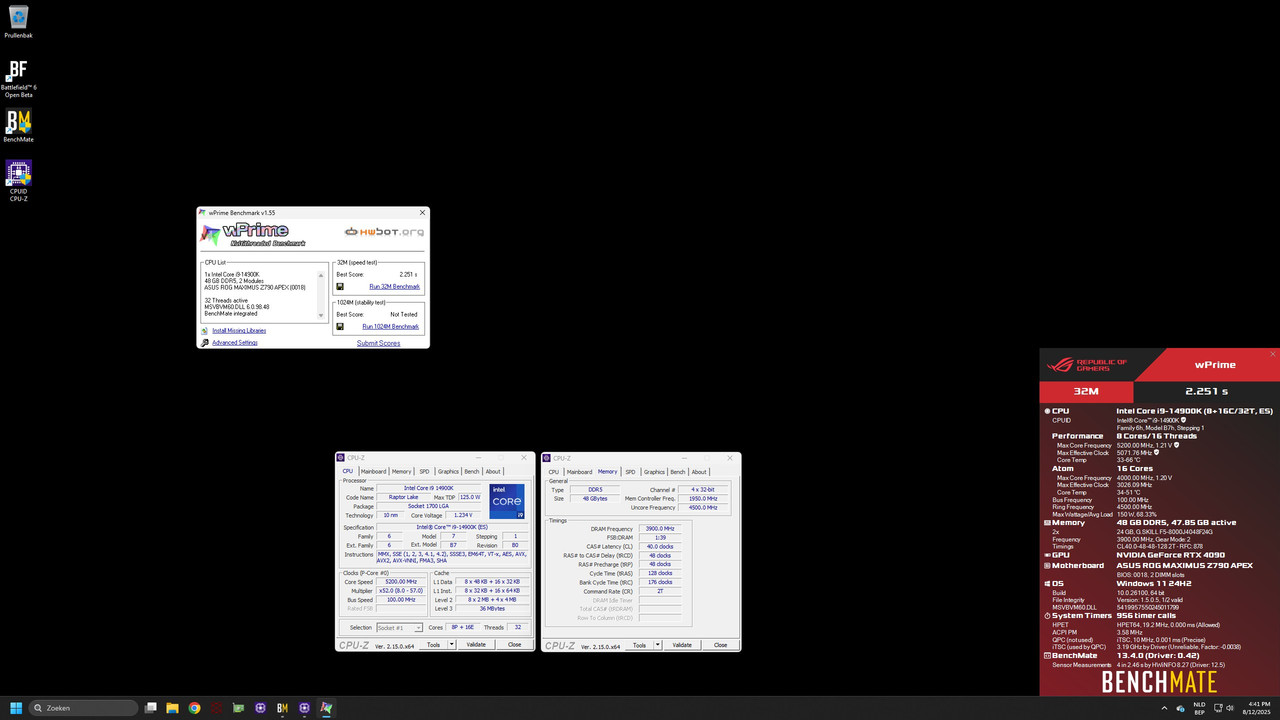The image size is (1280, 720).
Task: Open Mainboard tab in right CPU-Z window
Action: (x=579, y=472)
